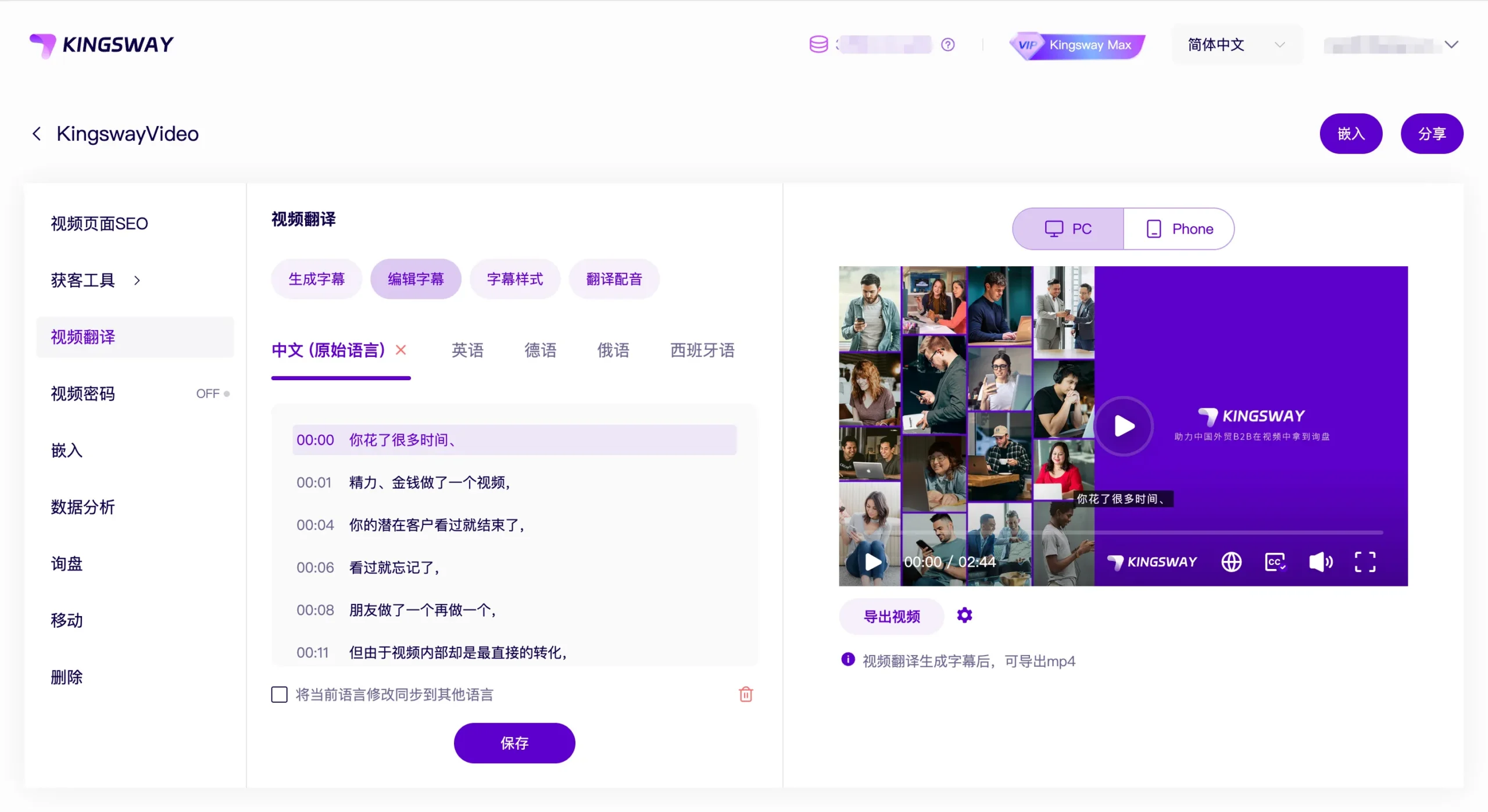
Task: Expand the 获客工具 submenu chevron
Action: coord(137,280)
